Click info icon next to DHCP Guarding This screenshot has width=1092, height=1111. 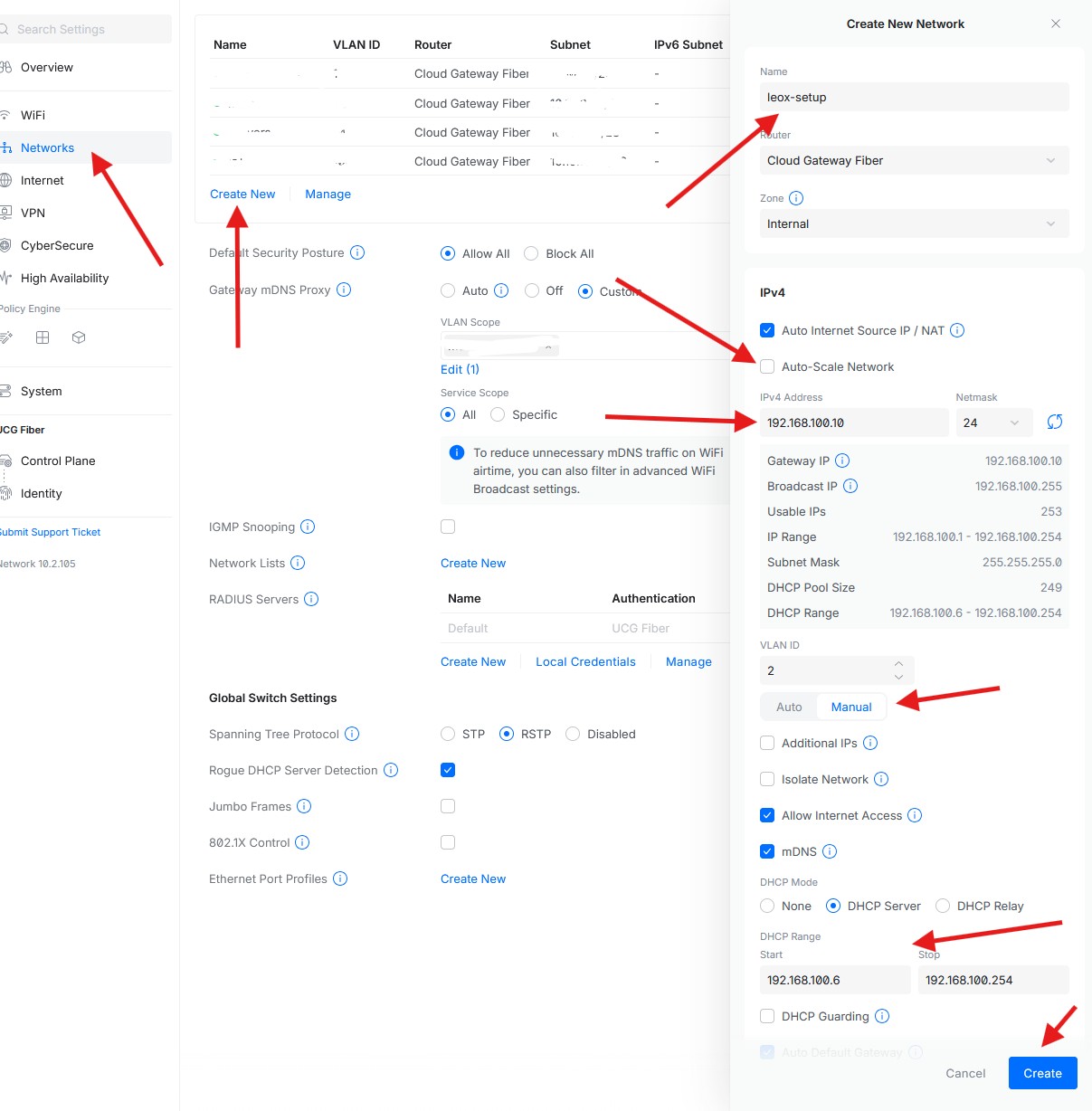click(882, 1016)
